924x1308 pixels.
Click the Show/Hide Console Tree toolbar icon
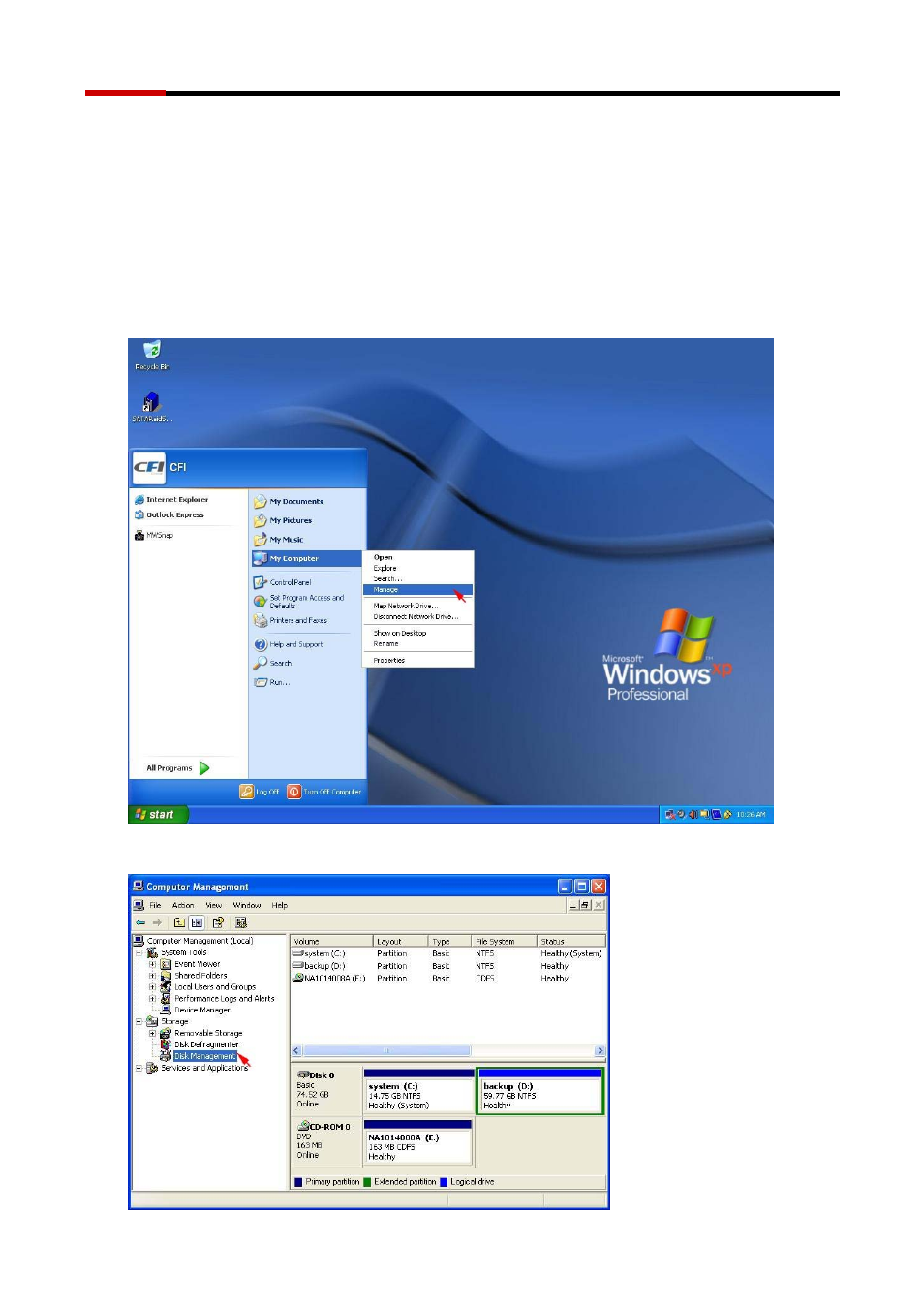pyautogui.click(x=197, y=923)
